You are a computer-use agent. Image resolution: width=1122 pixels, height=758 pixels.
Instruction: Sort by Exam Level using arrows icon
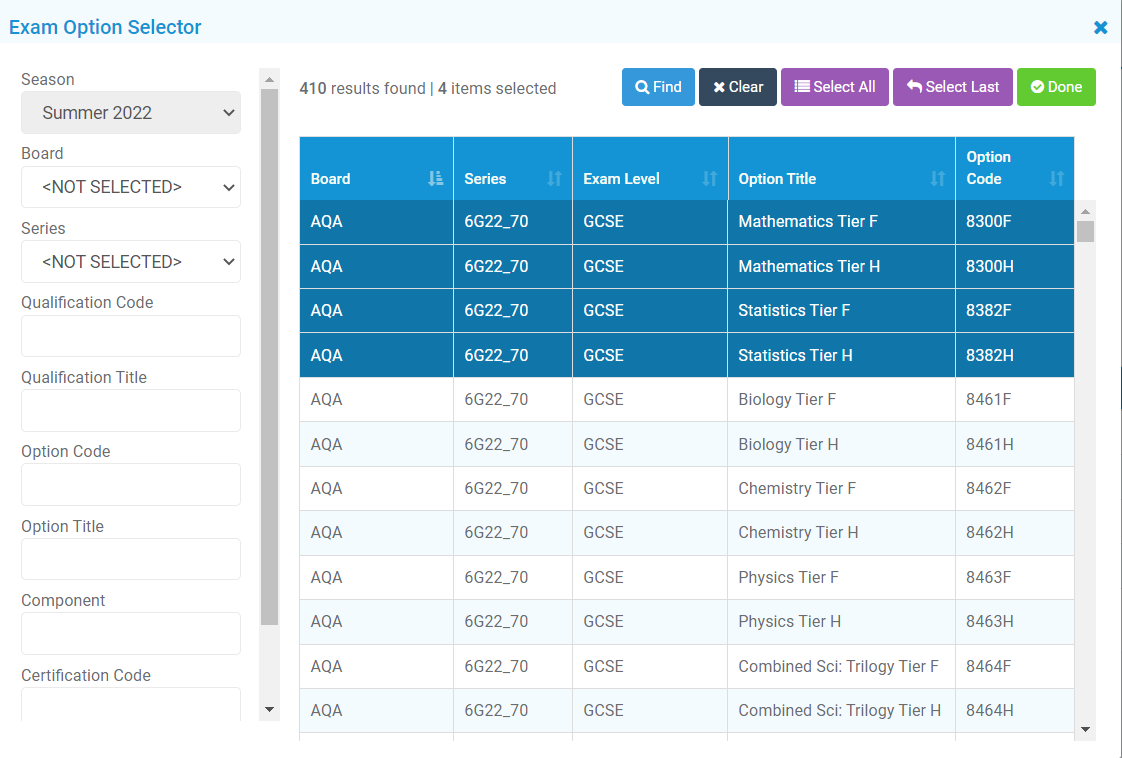709,179
